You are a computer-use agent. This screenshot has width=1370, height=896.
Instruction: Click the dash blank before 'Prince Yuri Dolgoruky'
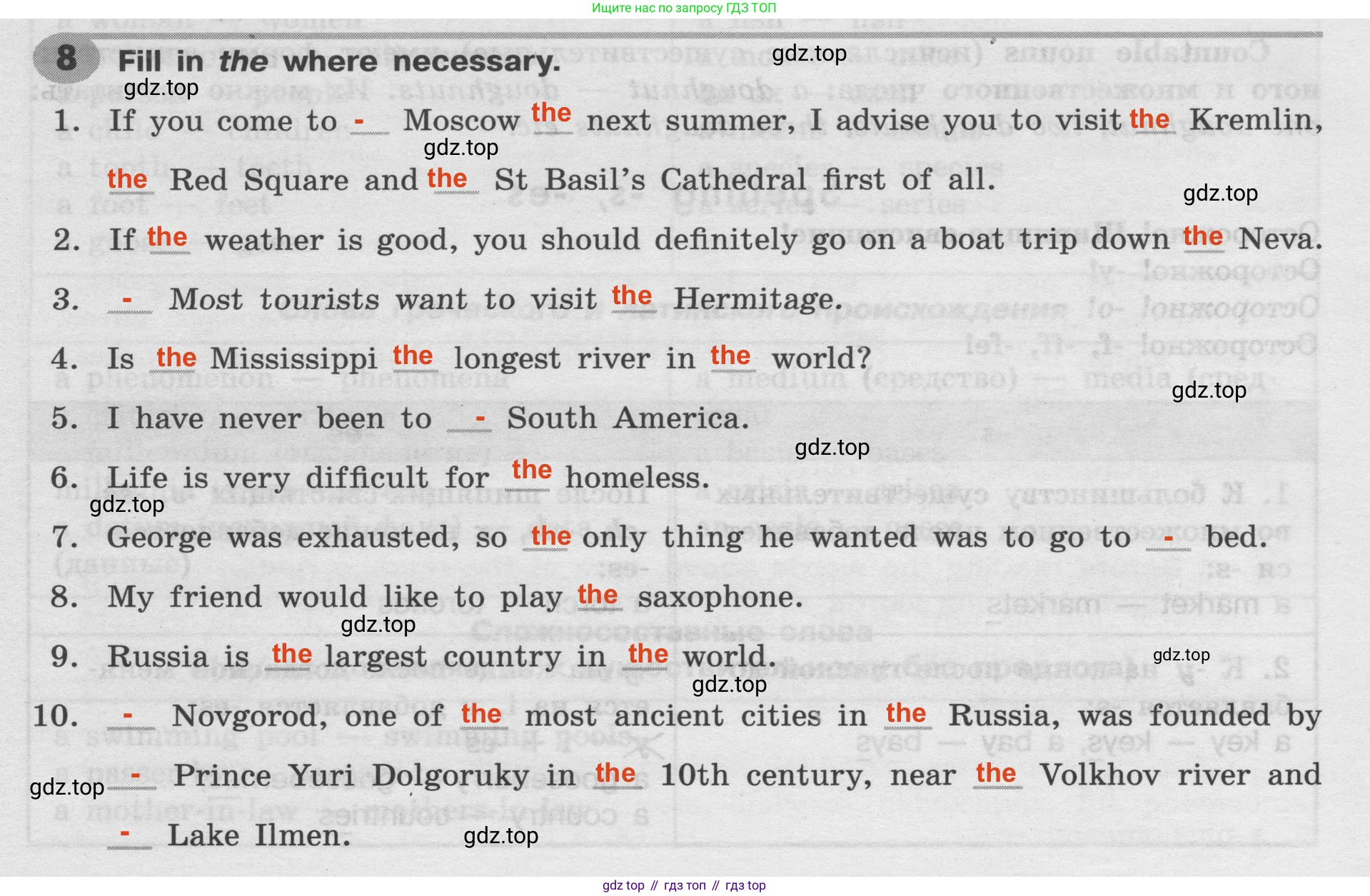(x=135, y=775)
